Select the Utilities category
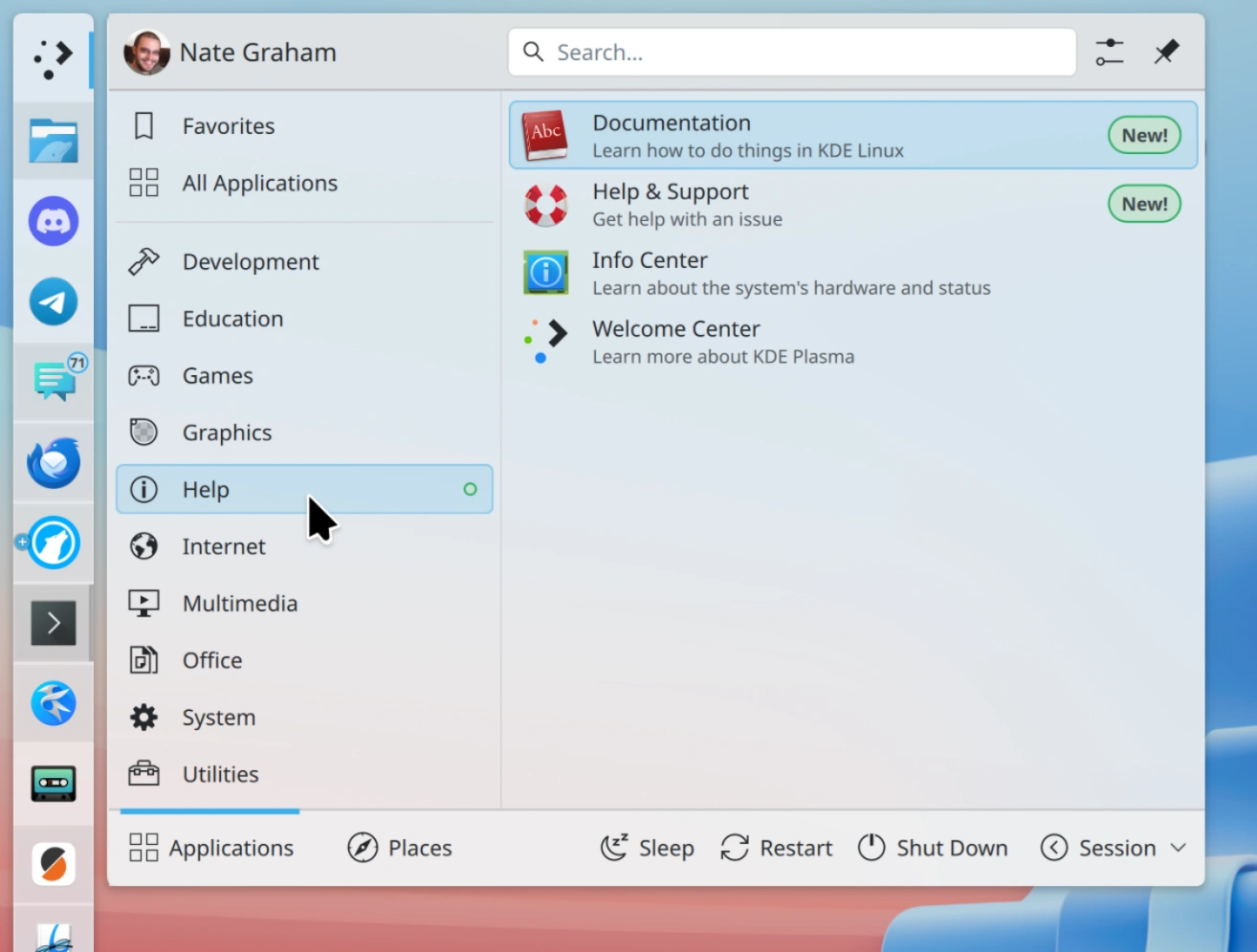Screen dimensions: 1257x952 point(304,774)
